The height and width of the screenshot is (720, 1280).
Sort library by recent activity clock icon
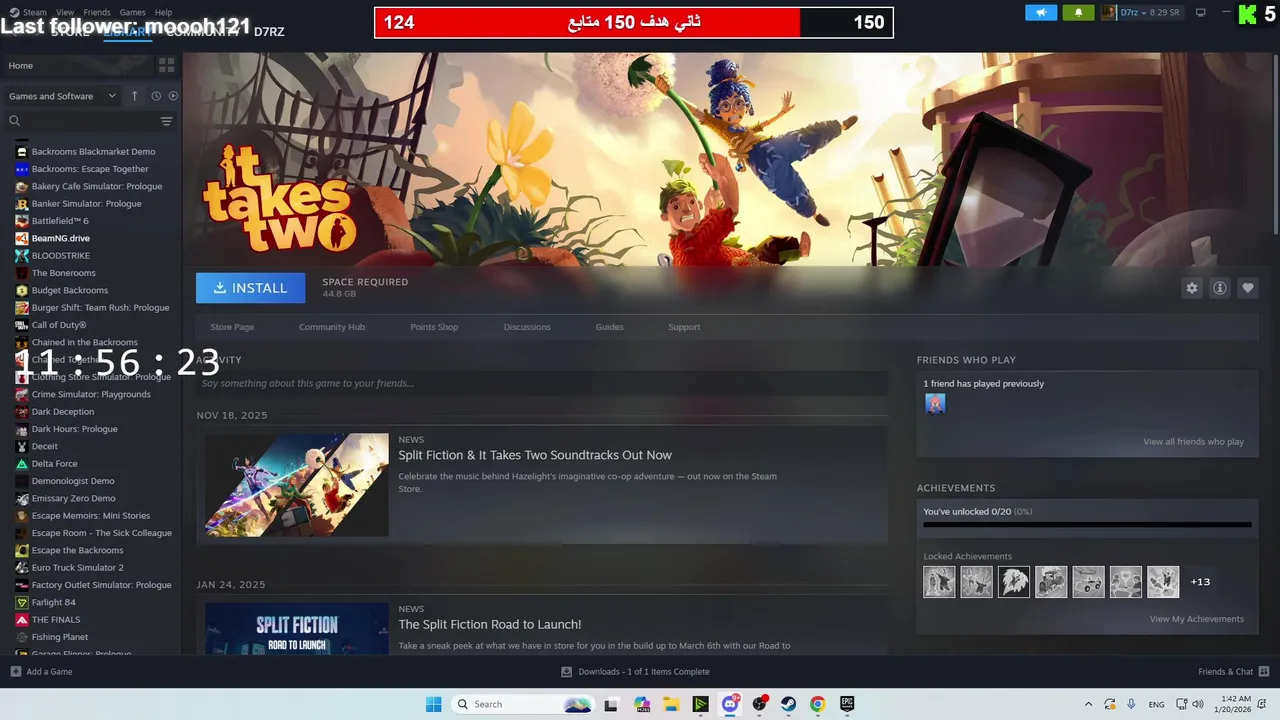[156, 96]
